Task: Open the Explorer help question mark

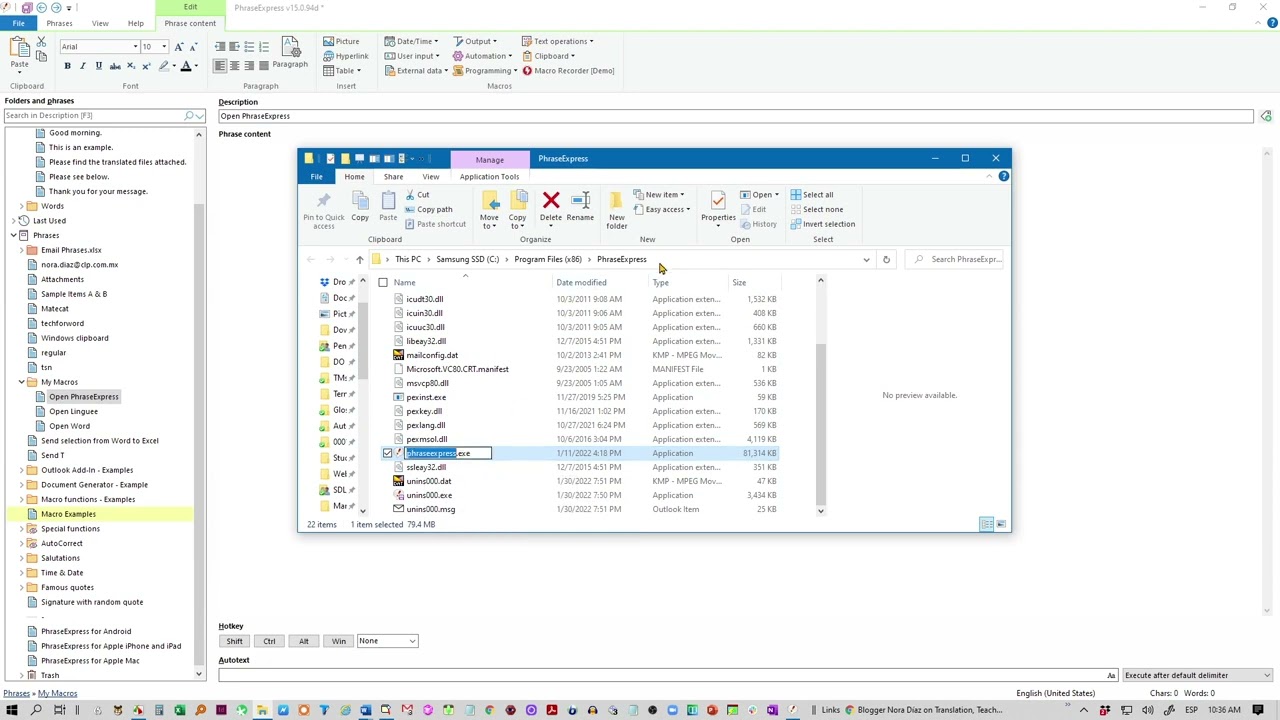Action: (1003, 177)
